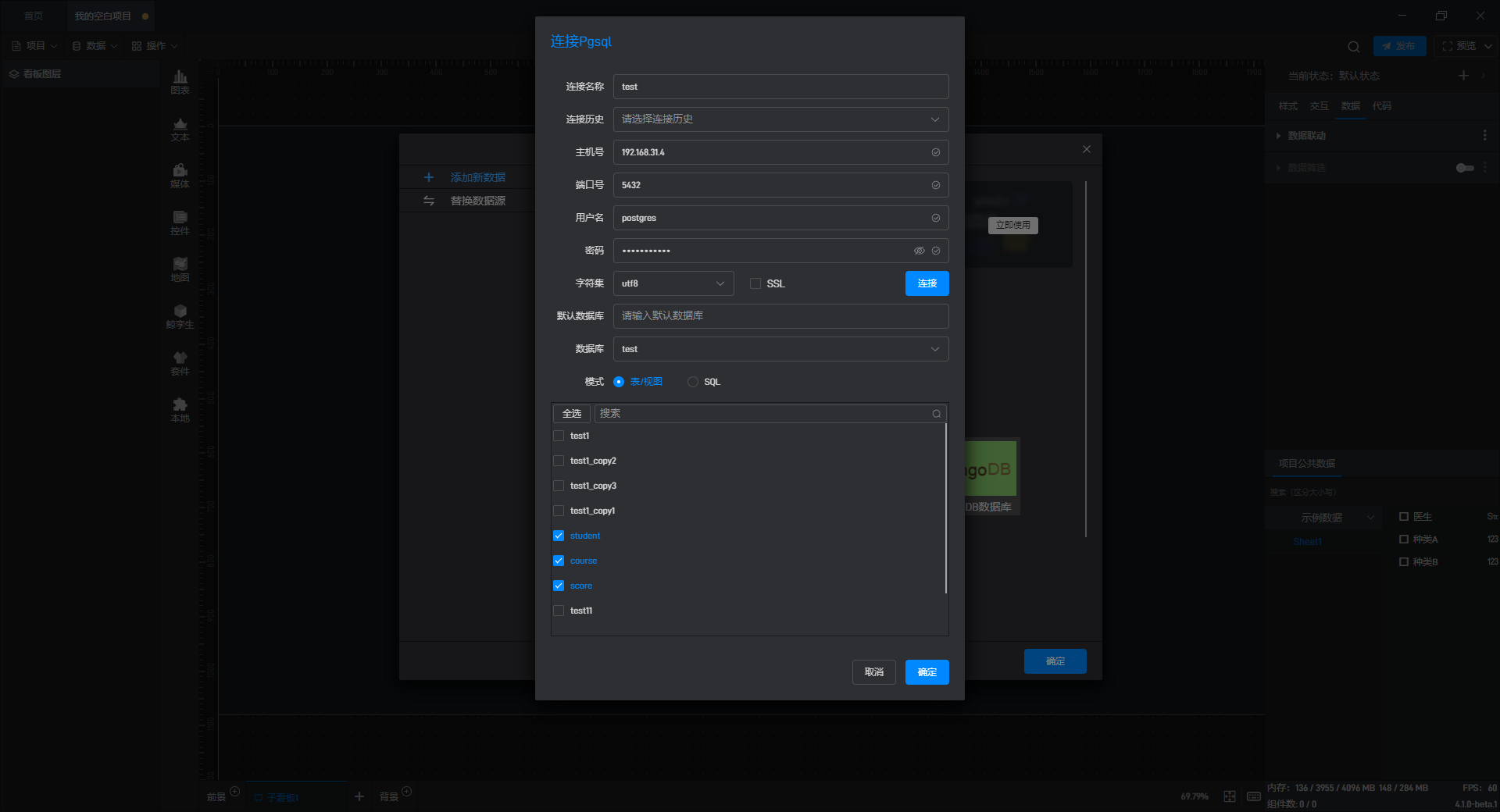1500x812 pixels.
Task: Click the 全选 select-all button
Action: coord(572,414)
